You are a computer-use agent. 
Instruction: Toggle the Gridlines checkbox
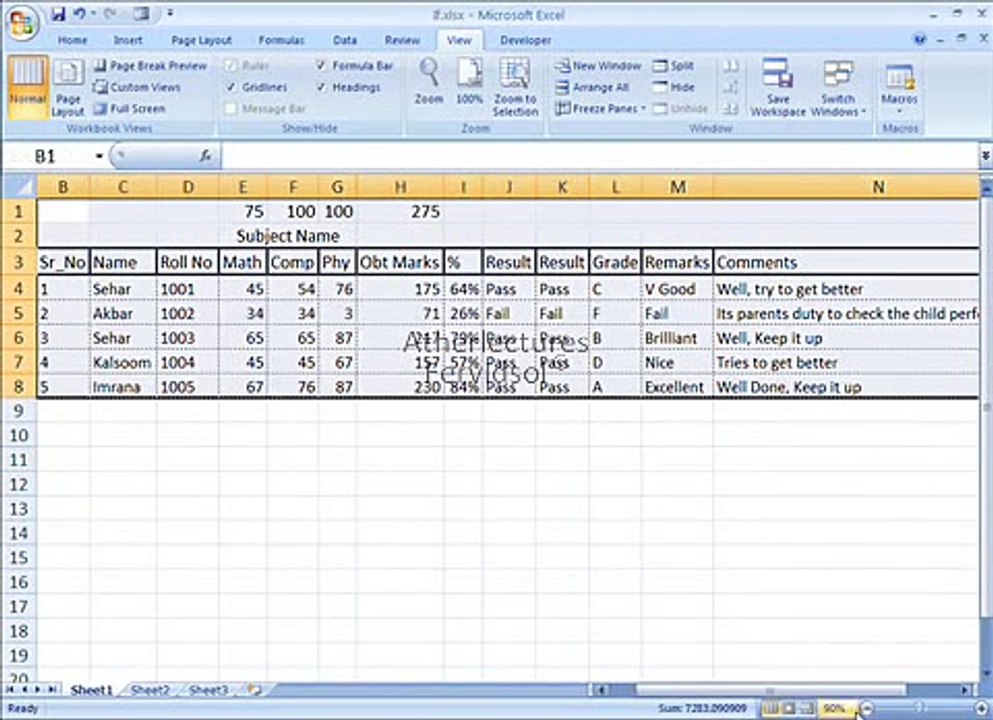coord(231,87)
